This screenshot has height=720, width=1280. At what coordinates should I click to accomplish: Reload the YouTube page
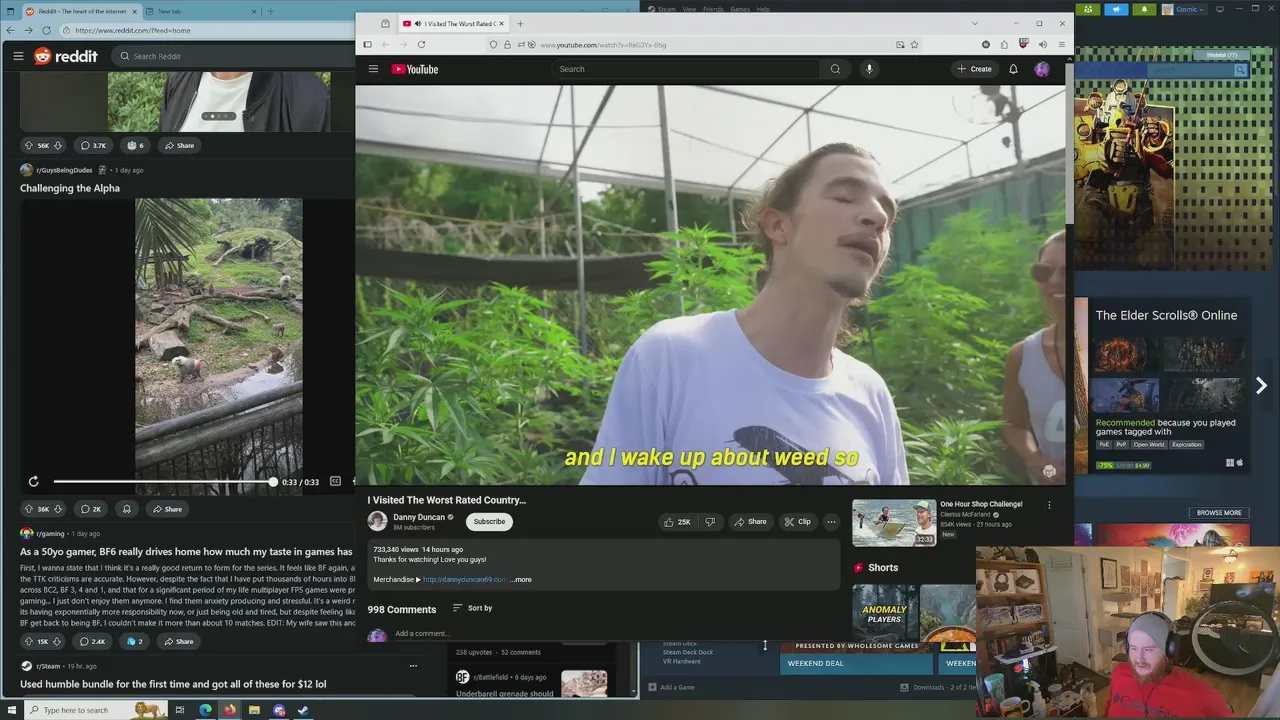coord(421,44)
